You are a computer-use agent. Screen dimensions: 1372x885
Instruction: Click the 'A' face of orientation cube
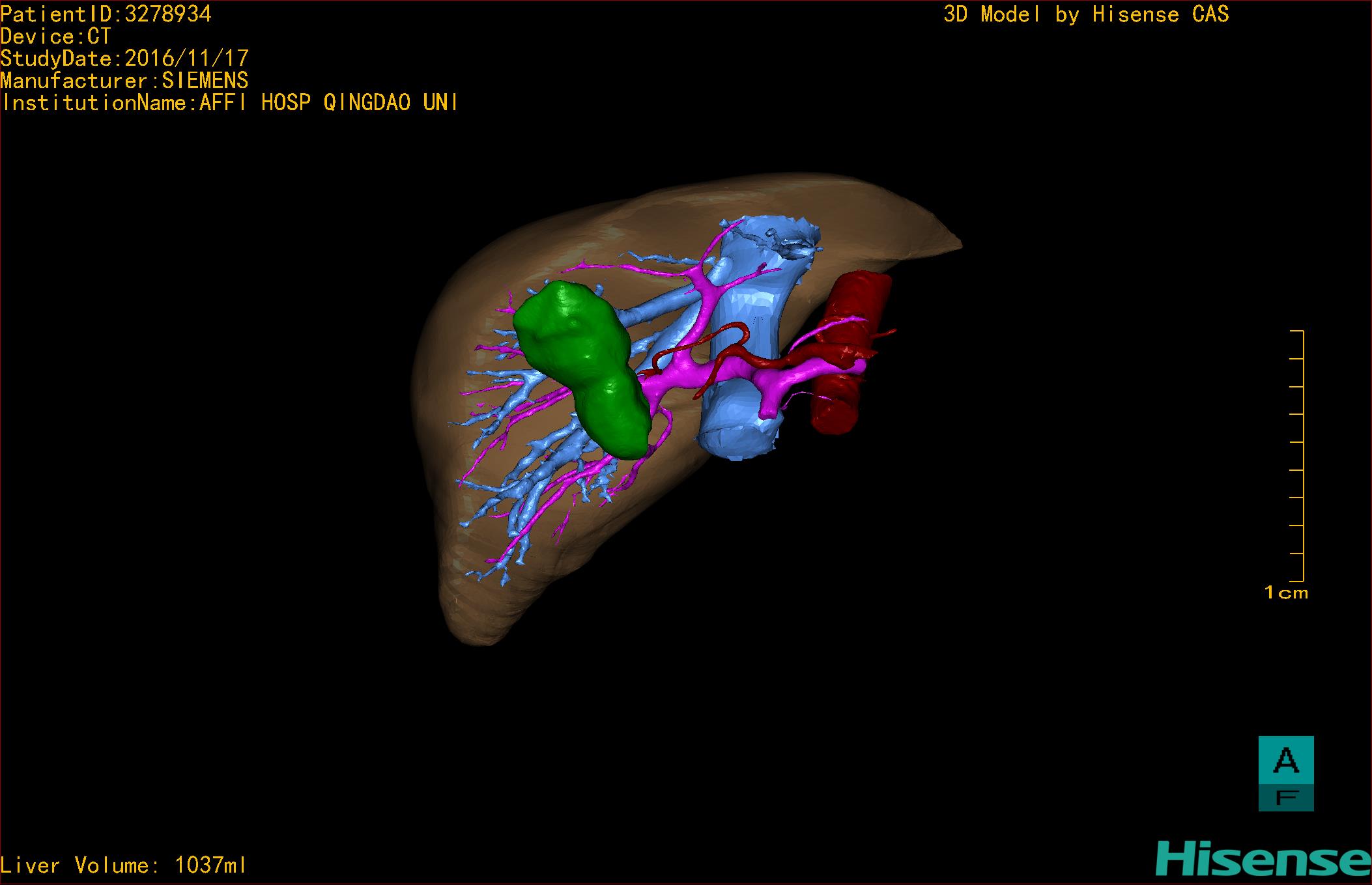click(1285, 761)
